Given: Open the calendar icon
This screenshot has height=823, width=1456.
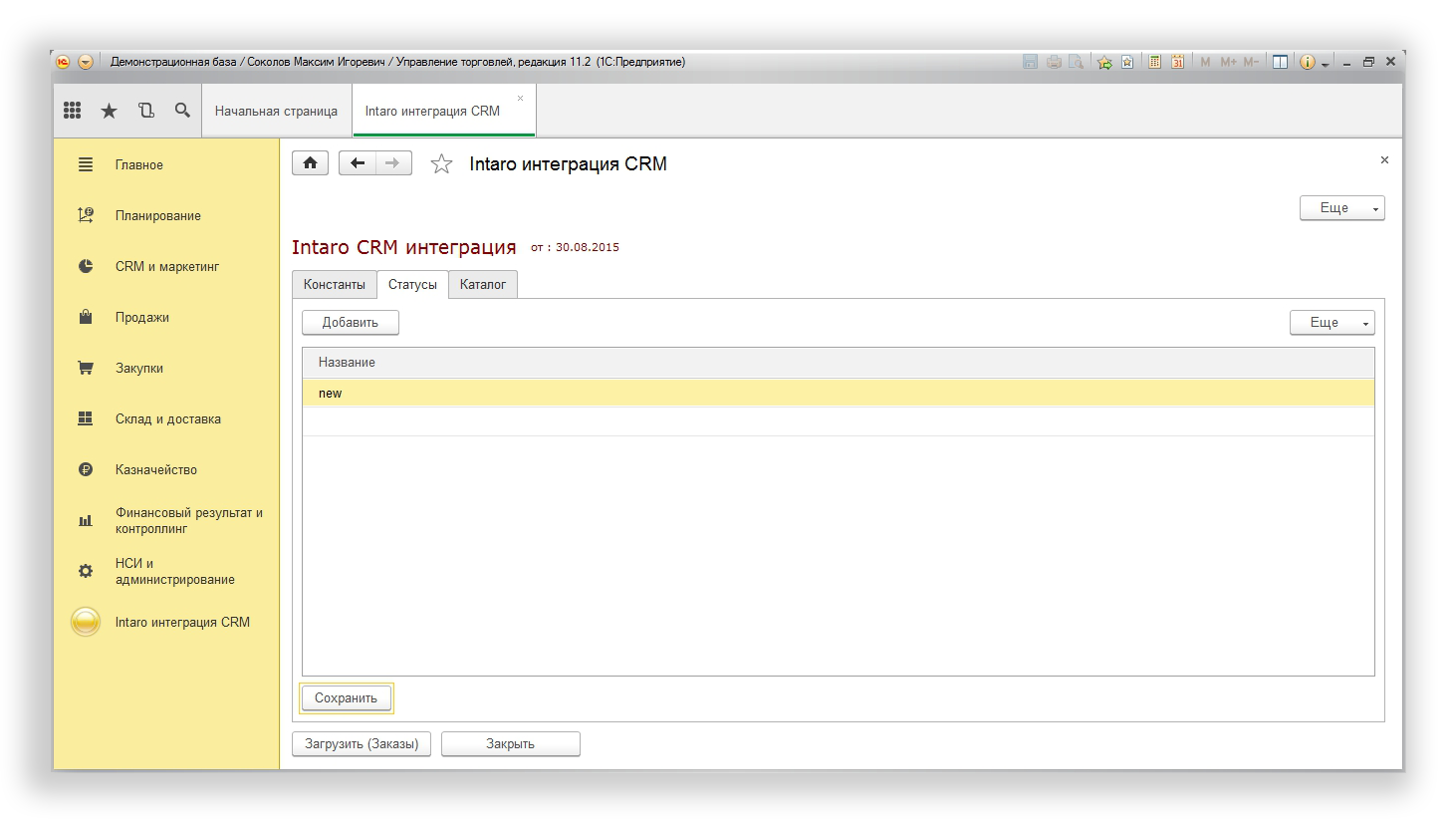Looking at the screenshot, I should tap(1178, 62).
